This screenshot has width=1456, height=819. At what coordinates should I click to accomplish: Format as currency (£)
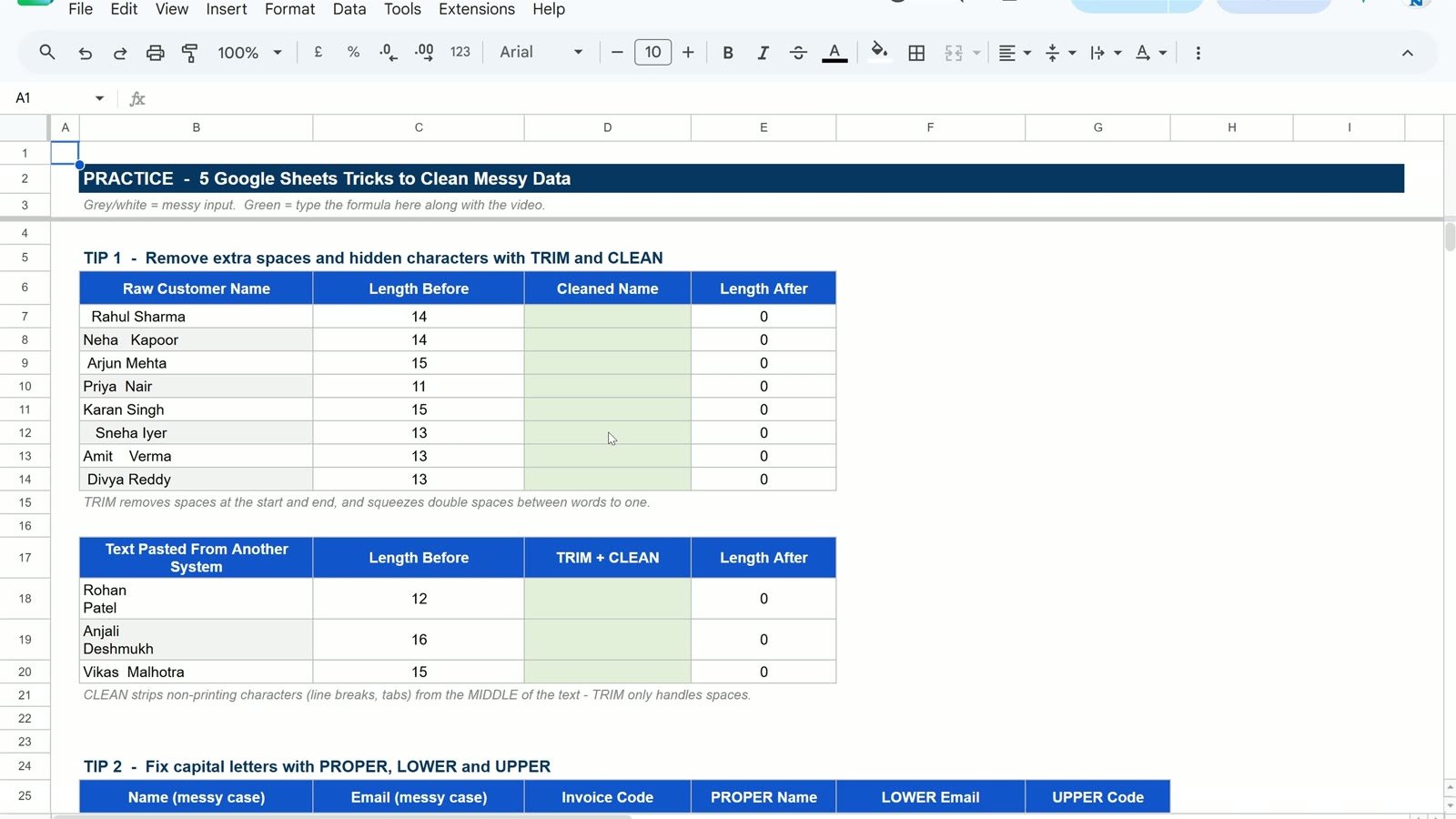click(x=318, y=53)
